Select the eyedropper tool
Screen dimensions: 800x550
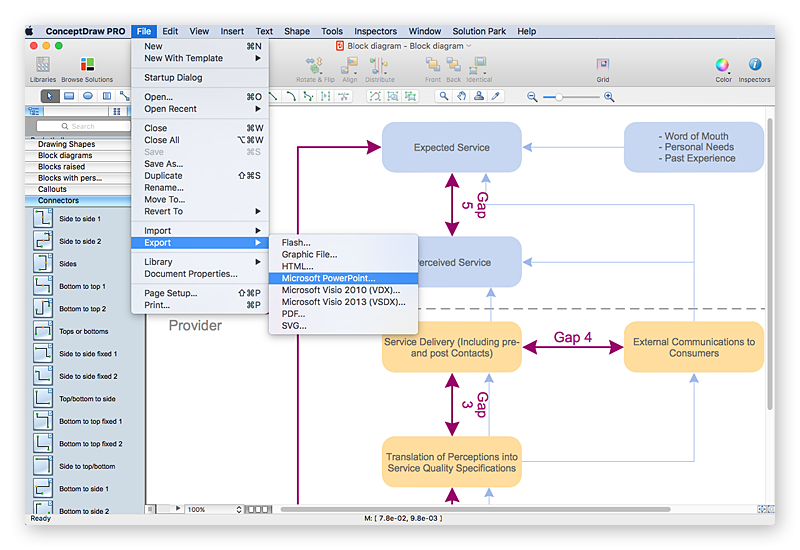coord(495,96)
